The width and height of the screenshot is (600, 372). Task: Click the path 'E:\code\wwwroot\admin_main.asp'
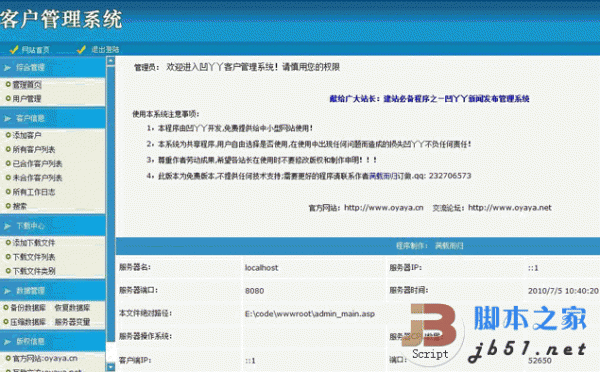tap(310, 314)
